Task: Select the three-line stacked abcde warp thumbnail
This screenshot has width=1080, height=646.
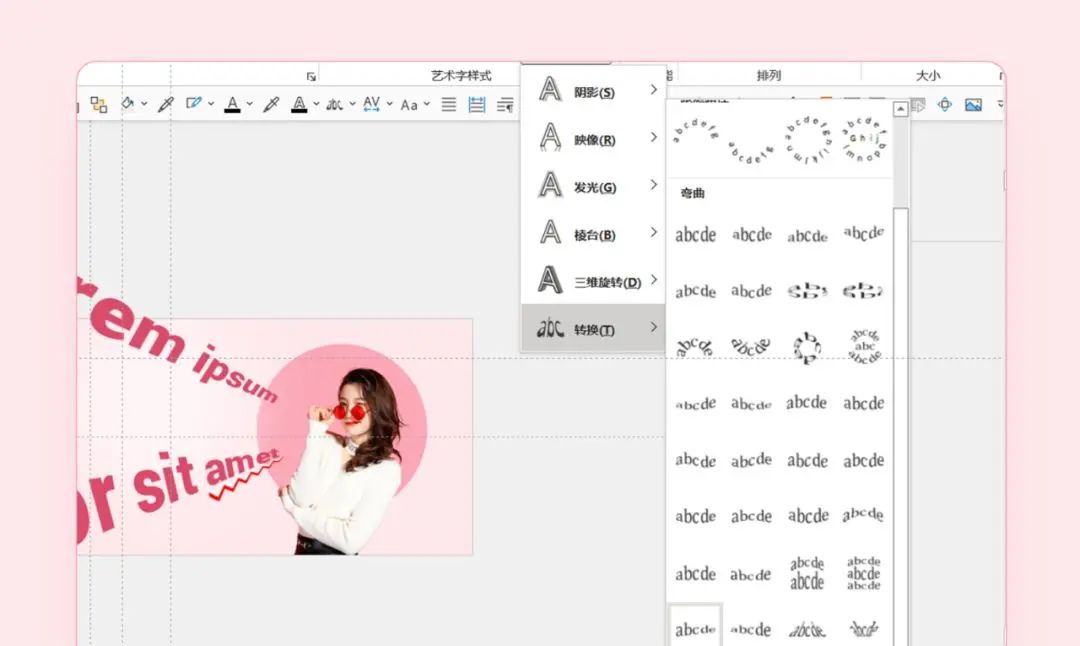Action: pos(864,573)
